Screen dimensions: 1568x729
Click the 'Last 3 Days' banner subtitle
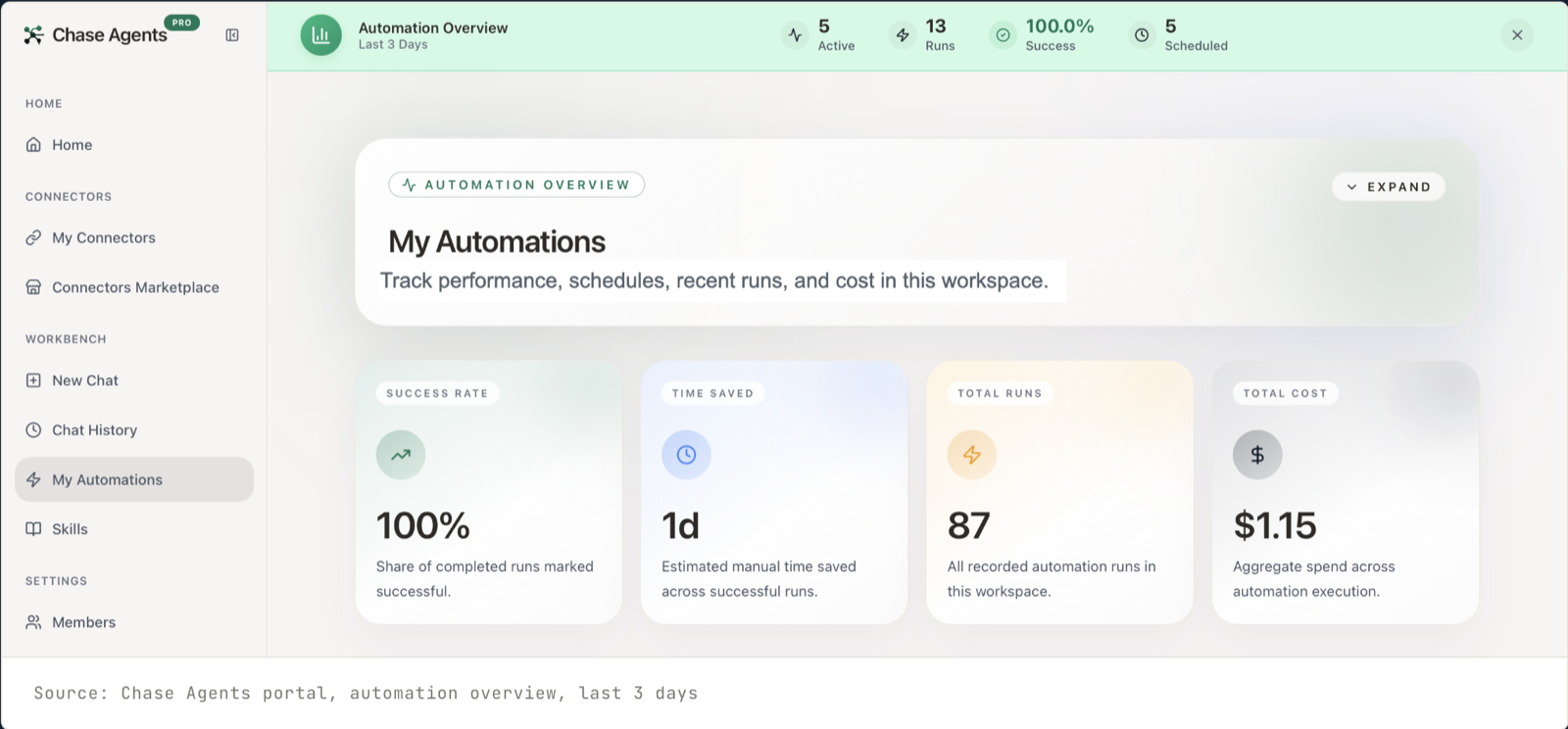(x=393, y=45)
